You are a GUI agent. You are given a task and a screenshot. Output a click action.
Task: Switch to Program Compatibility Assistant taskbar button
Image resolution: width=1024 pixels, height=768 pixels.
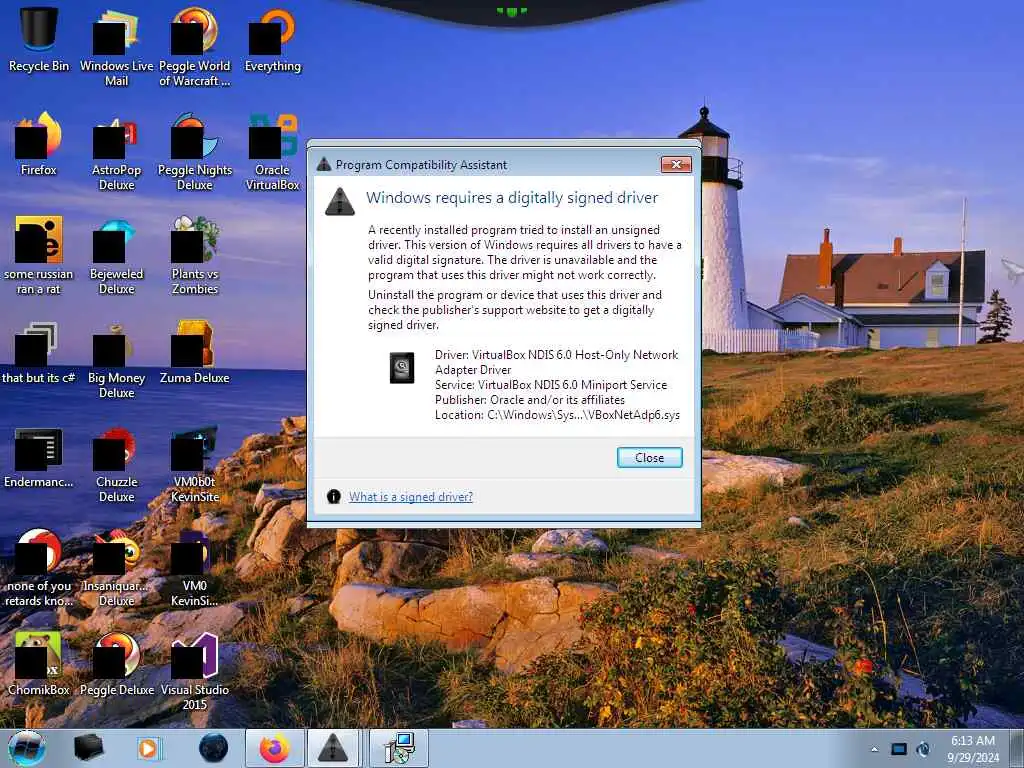click(x=333, y=748)
